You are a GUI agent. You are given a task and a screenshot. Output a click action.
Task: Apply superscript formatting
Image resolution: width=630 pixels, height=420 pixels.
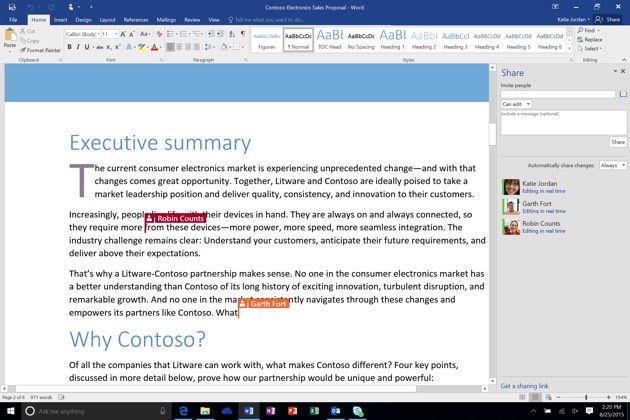(x=117, y=47)
